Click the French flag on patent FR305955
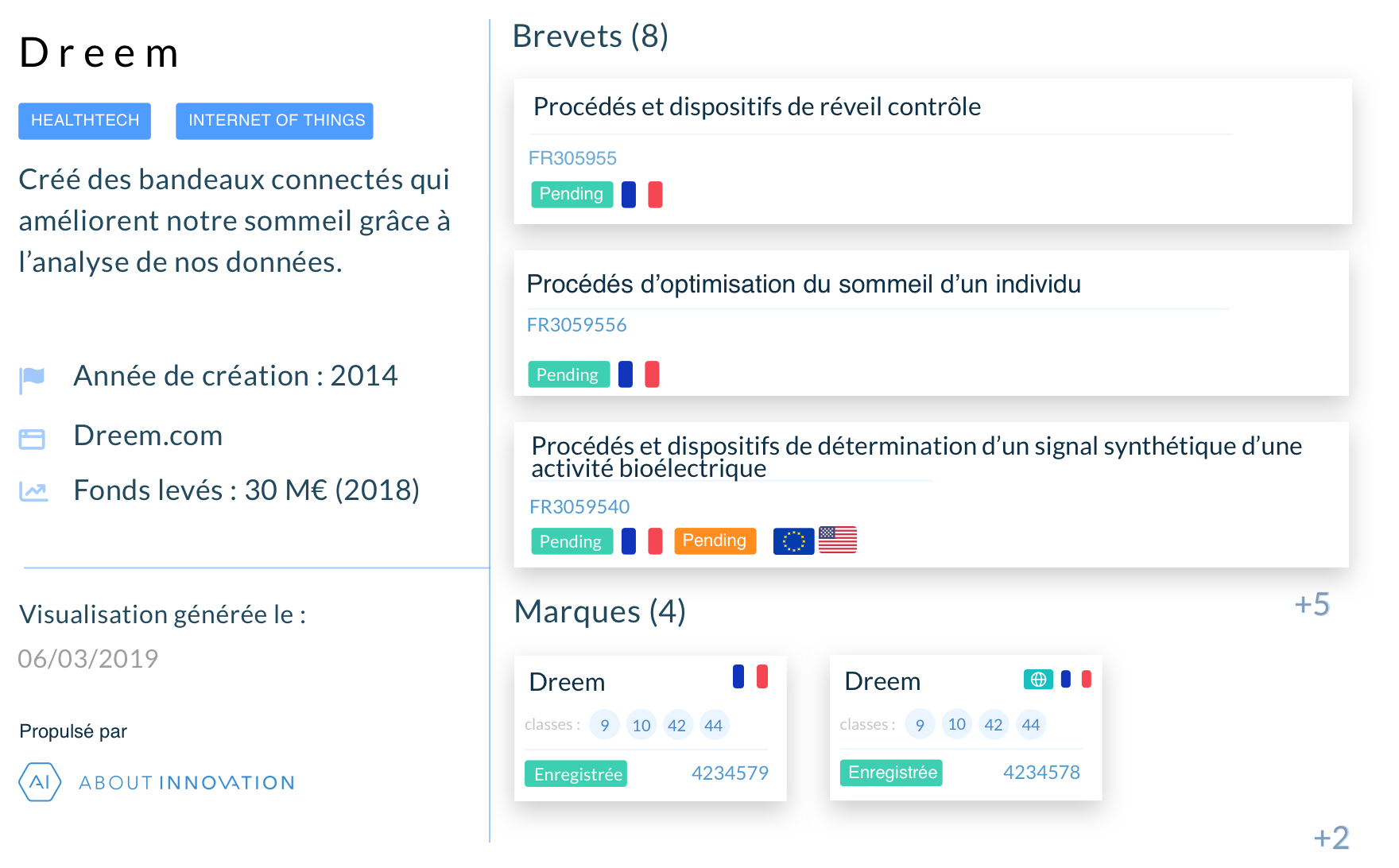Viewport: 1399px width, 868px height. 642,195
